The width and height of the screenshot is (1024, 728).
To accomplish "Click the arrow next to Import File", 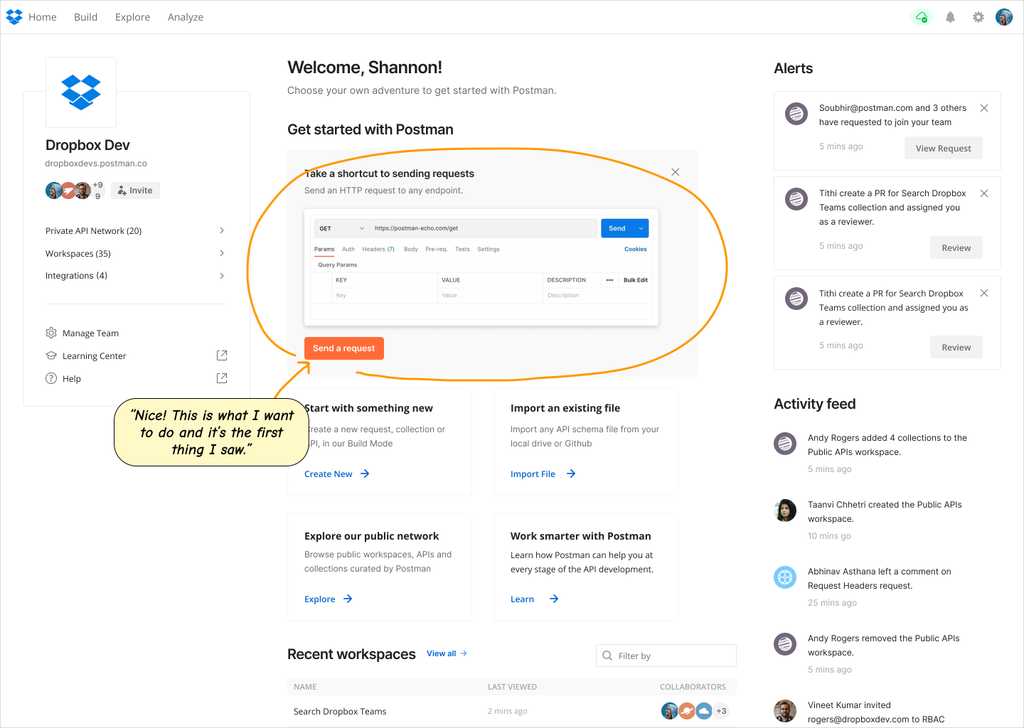I will coord(571,474).
